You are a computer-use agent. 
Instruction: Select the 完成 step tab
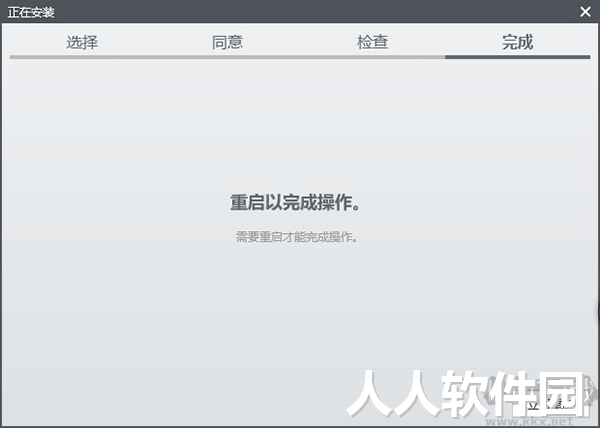(x=517, y=42)
